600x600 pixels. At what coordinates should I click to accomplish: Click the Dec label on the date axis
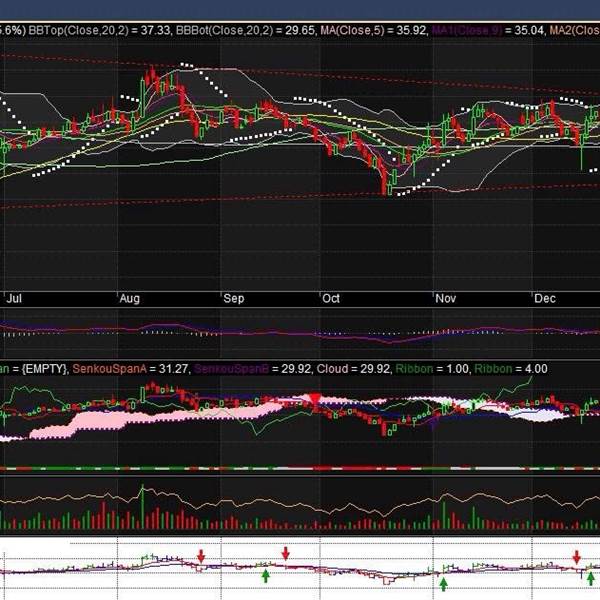pyautogui.click(x=545, y=298)
